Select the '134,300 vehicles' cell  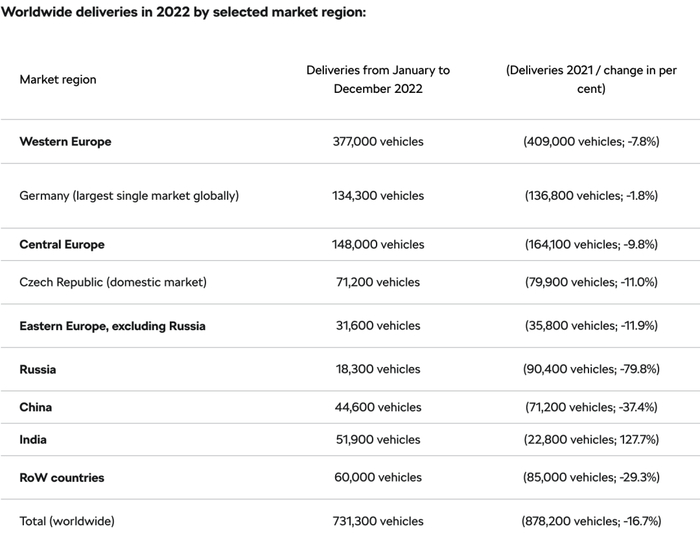coord(378,196)
